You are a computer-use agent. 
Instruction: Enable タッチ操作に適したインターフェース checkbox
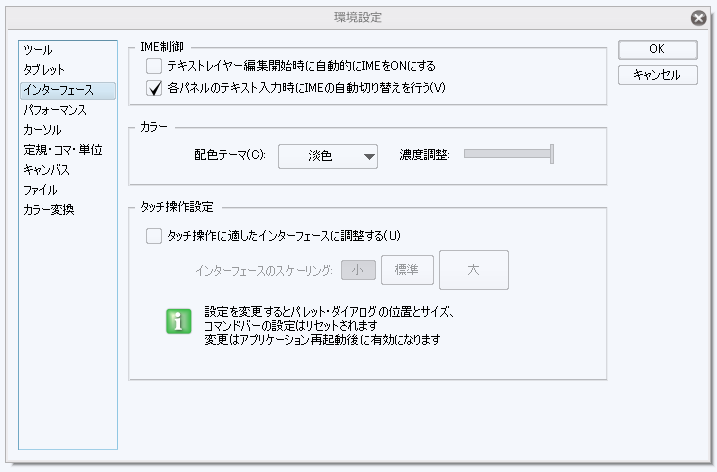click(154, 236)
